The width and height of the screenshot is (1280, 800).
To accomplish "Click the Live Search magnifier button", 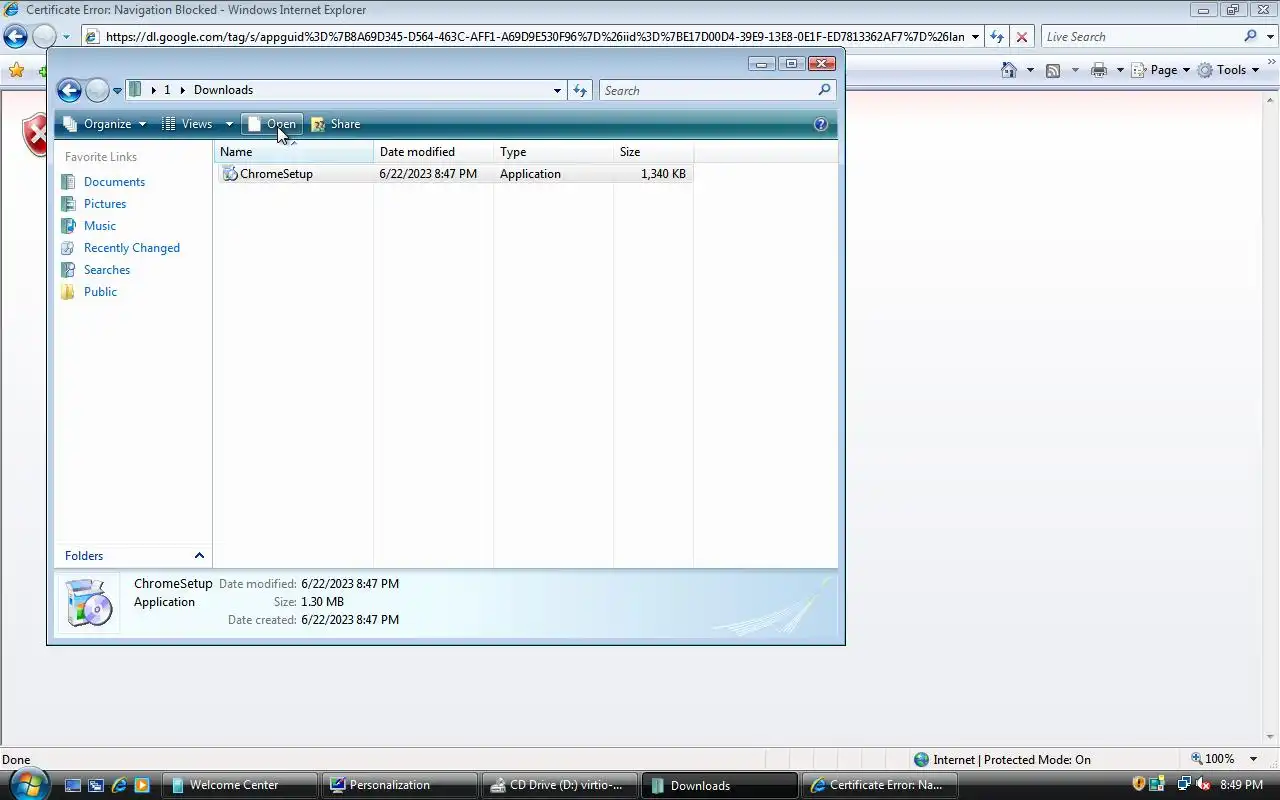I will (x=1251, y=36).
